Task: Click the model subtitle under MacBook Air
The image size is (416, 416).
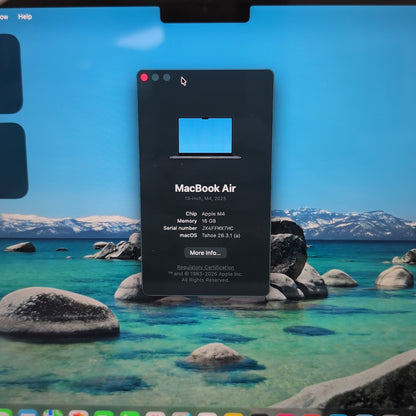Action: coord(205,198)
